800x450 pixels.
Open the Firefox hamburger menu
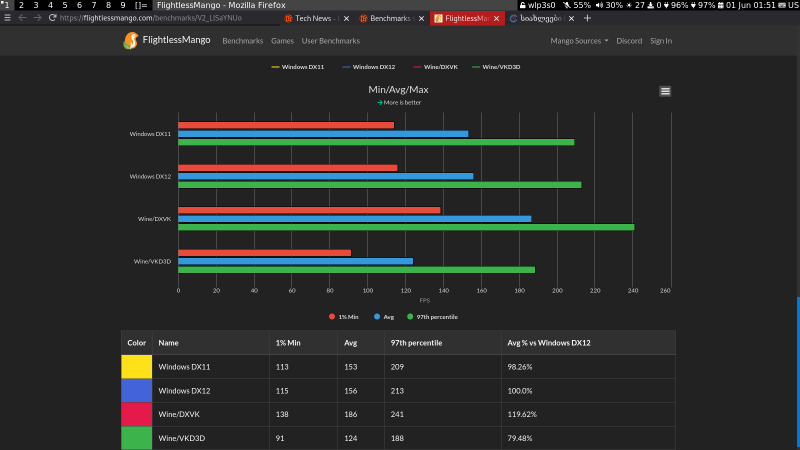[x=8, y=18]
